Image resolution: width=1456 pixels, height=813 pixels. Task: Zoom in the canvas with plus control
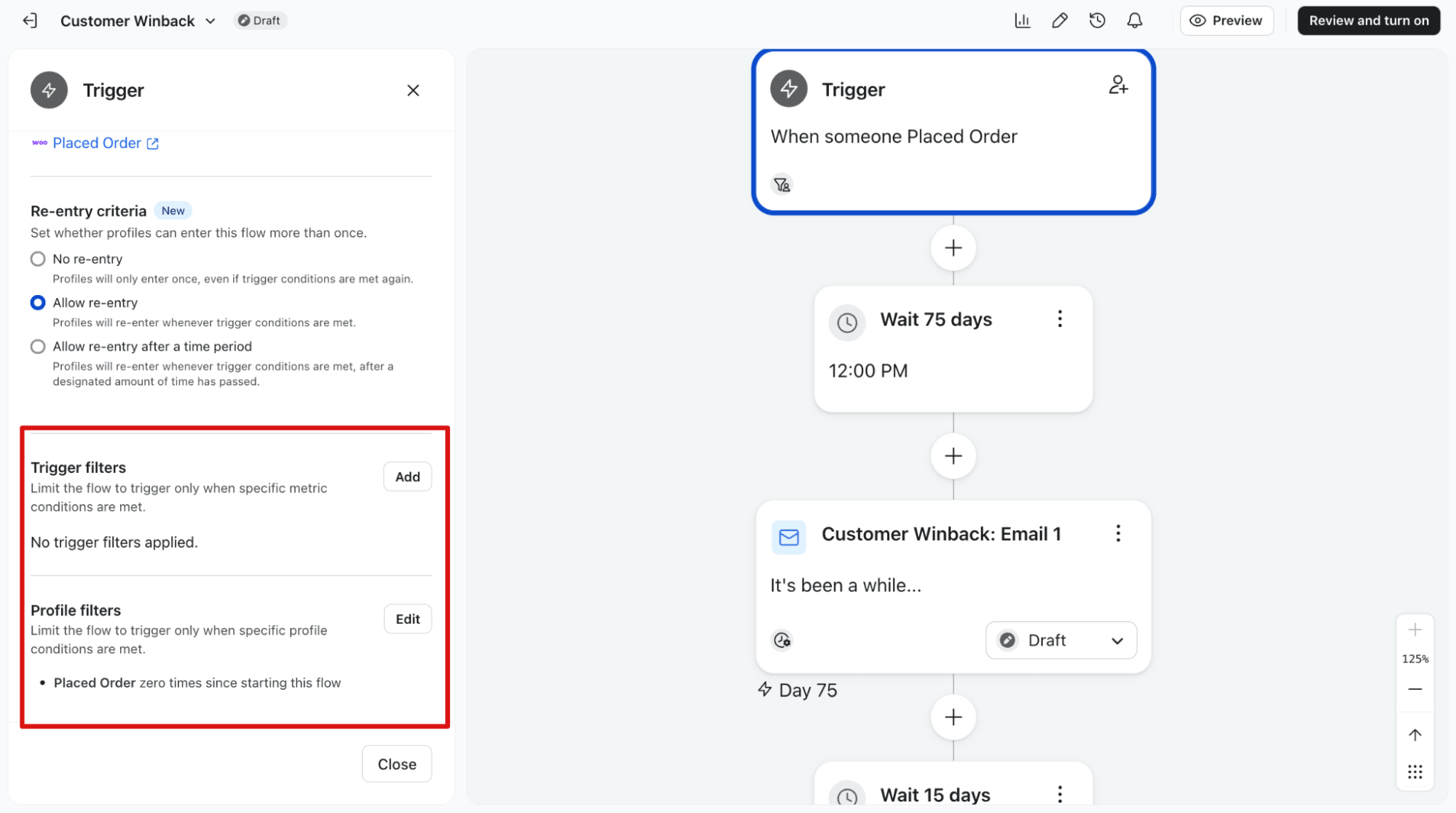coord(1415,630)
